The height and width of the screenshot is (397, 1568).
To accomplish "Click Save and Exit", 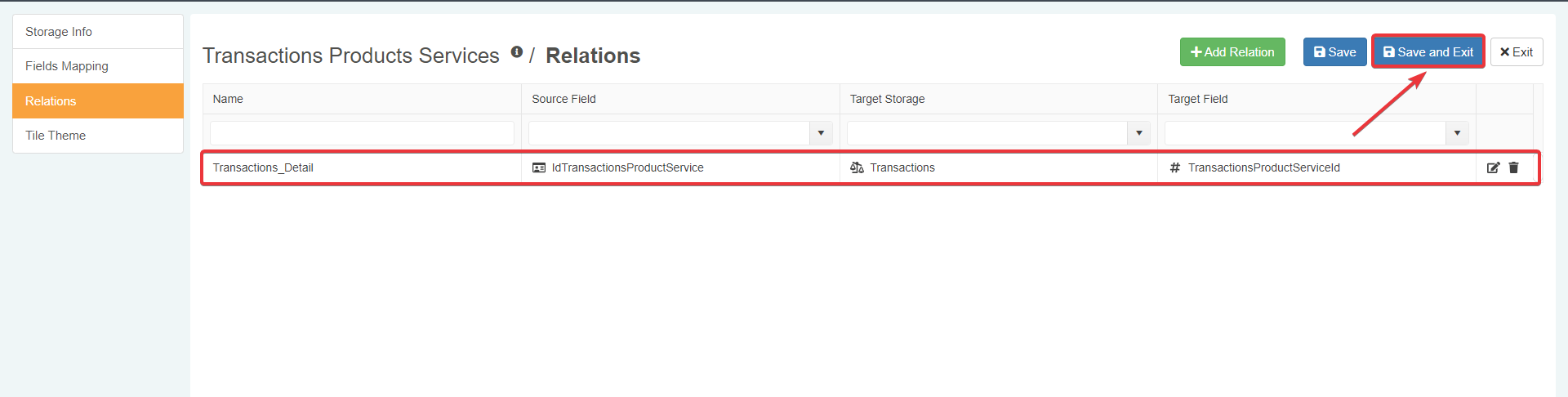I will (x=1428, y=52).
